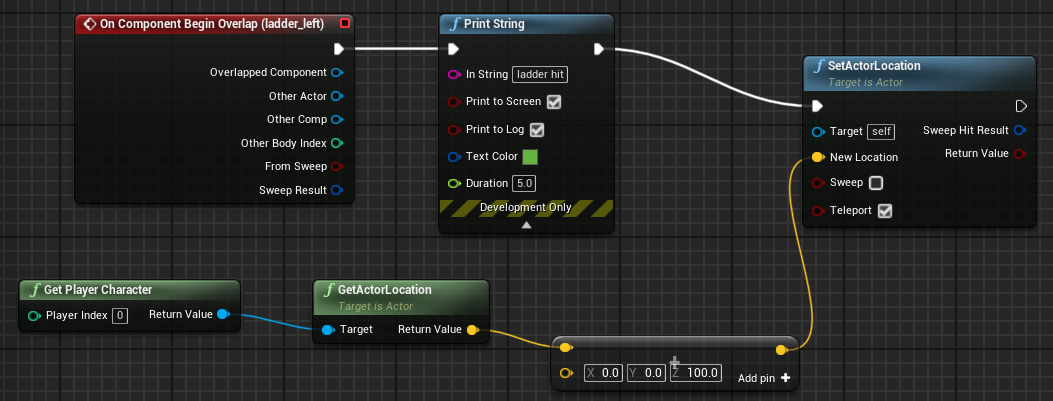Click GetActorLocation's Return Value pin
This screenshot has width=1053, height=401.
[472, 330]
